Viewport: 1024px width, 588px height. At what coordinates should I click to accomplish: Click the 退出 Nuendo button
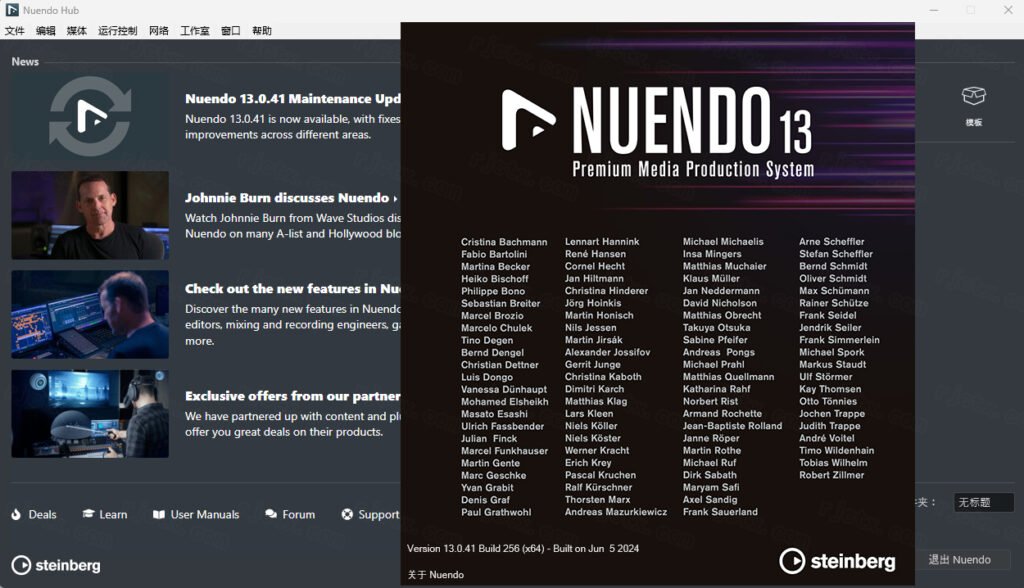(x=960, y=560)
